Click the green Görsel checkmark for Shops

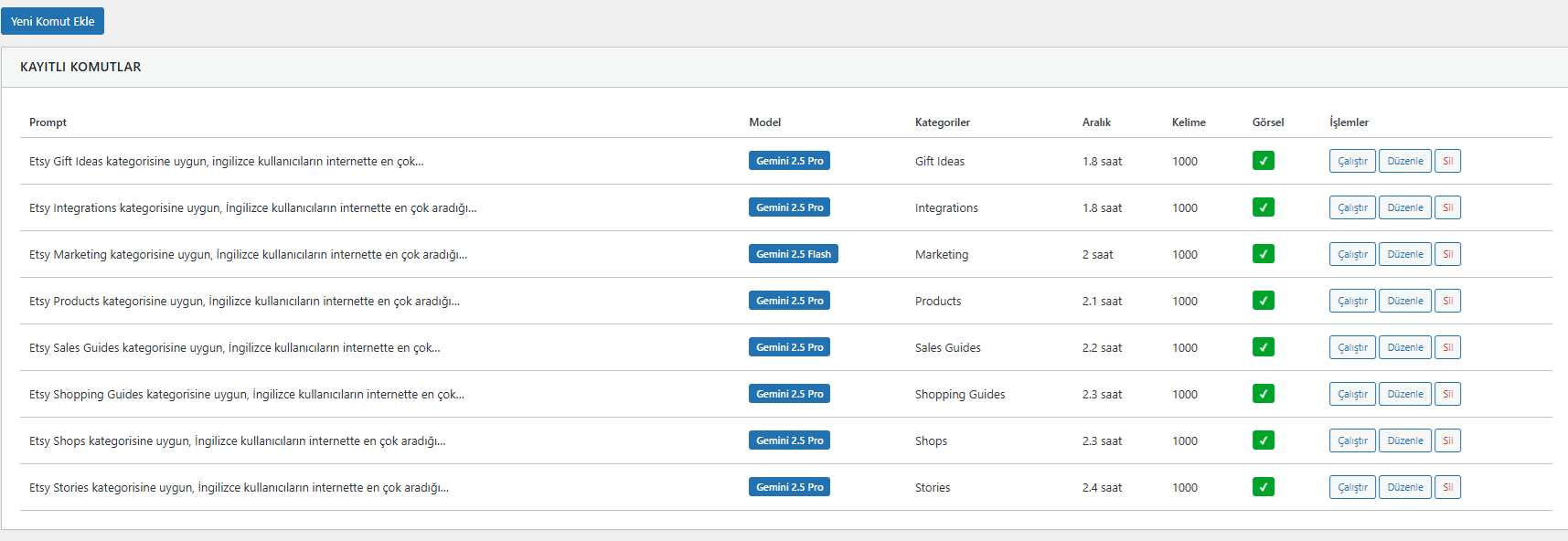pyautogui.click(x=1264, y=440)
